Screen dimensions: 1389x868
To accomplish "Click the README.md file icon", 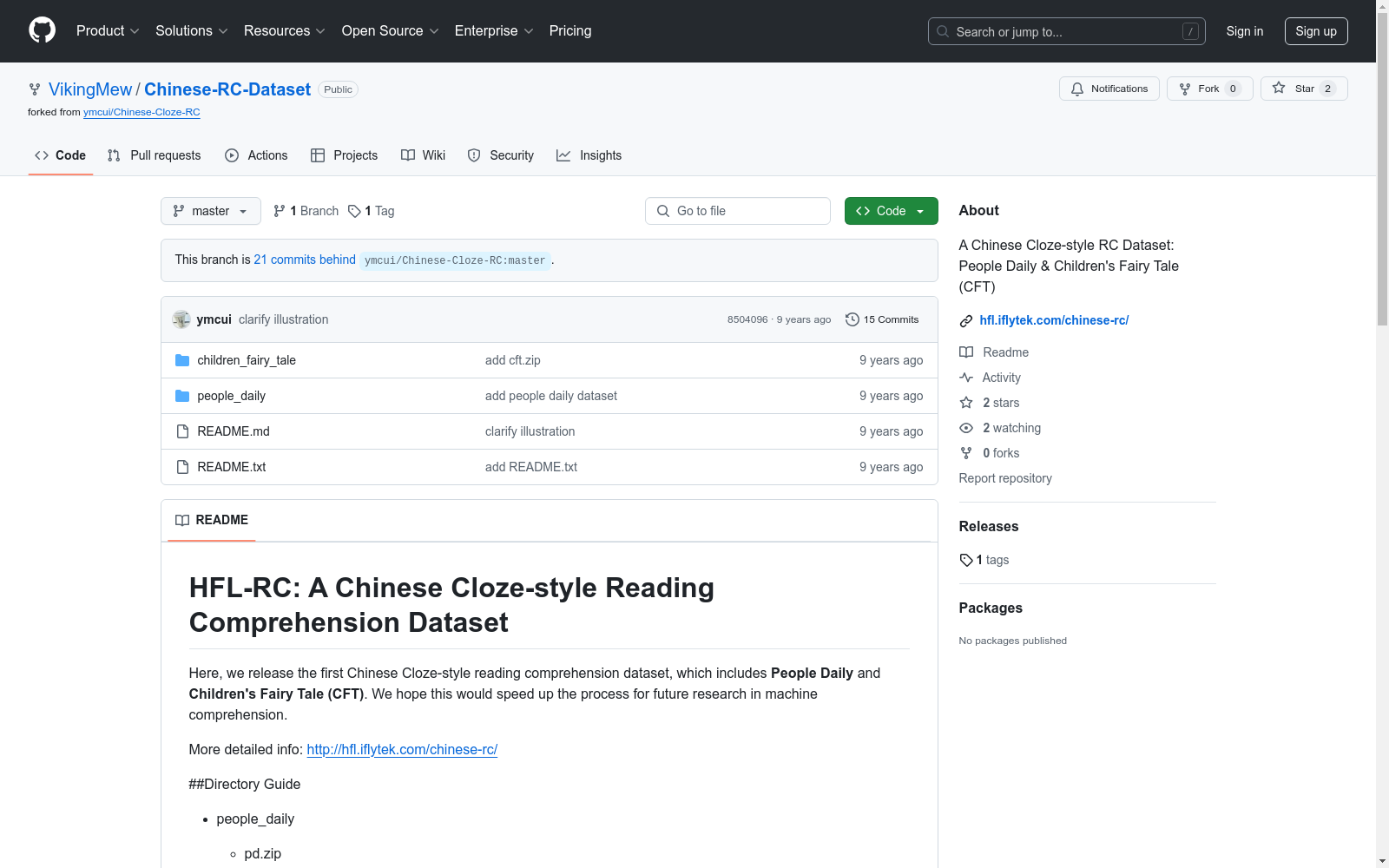I will (x=182, y=431).
